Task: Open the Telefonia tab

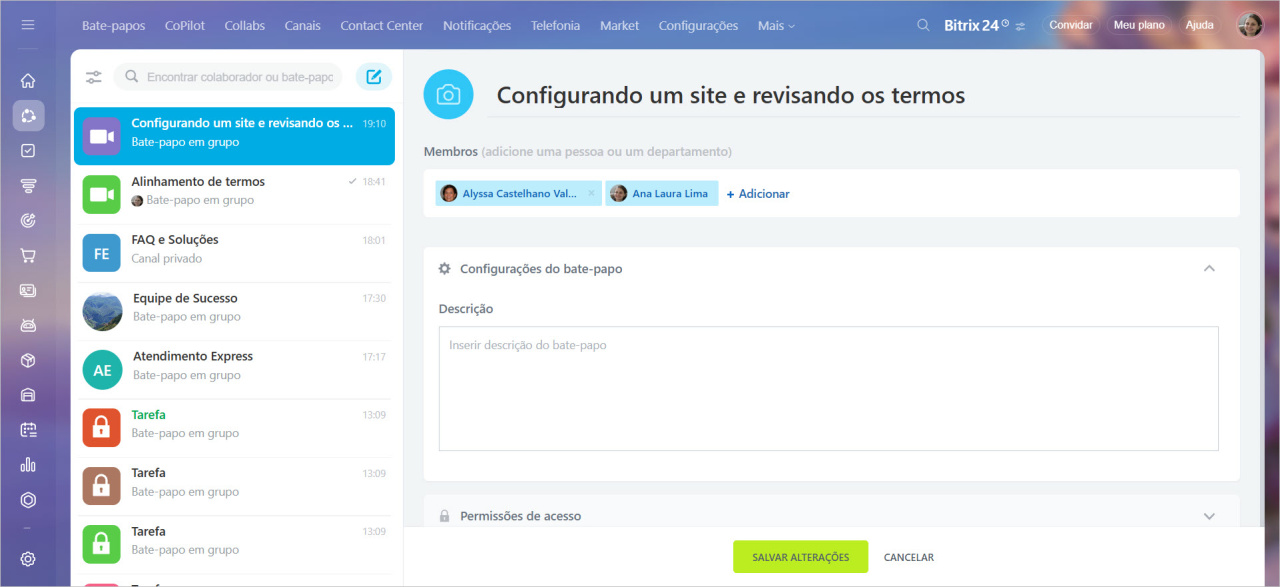Action: (555, 25)
